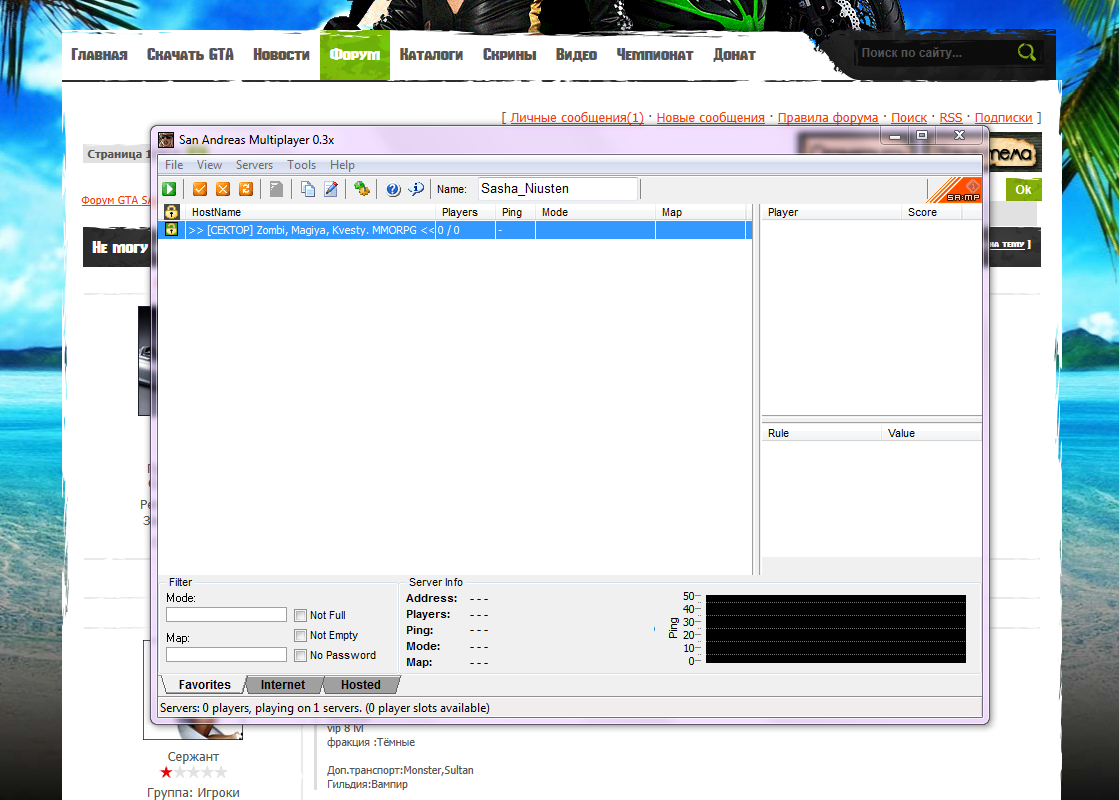Screen dimensions: 1119x800
Task: Open the View menu
Action: point(209,165)
